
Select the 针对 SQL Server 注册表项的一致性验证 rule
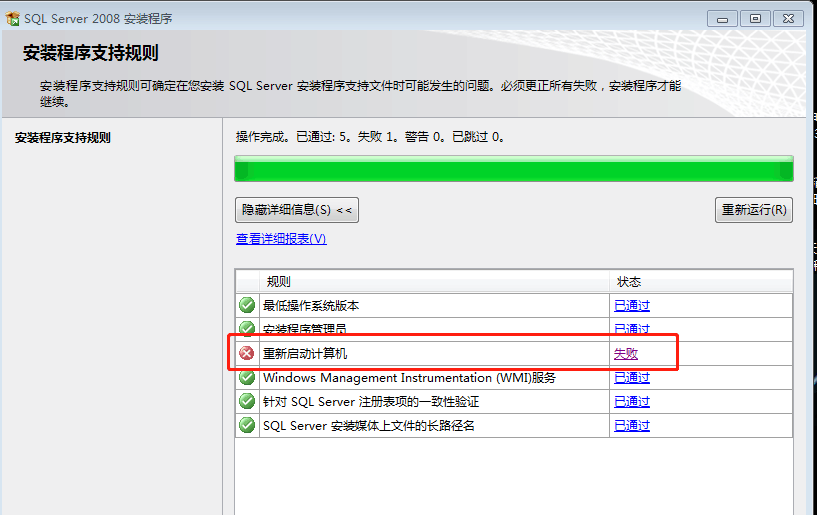[x=371, y=401]
